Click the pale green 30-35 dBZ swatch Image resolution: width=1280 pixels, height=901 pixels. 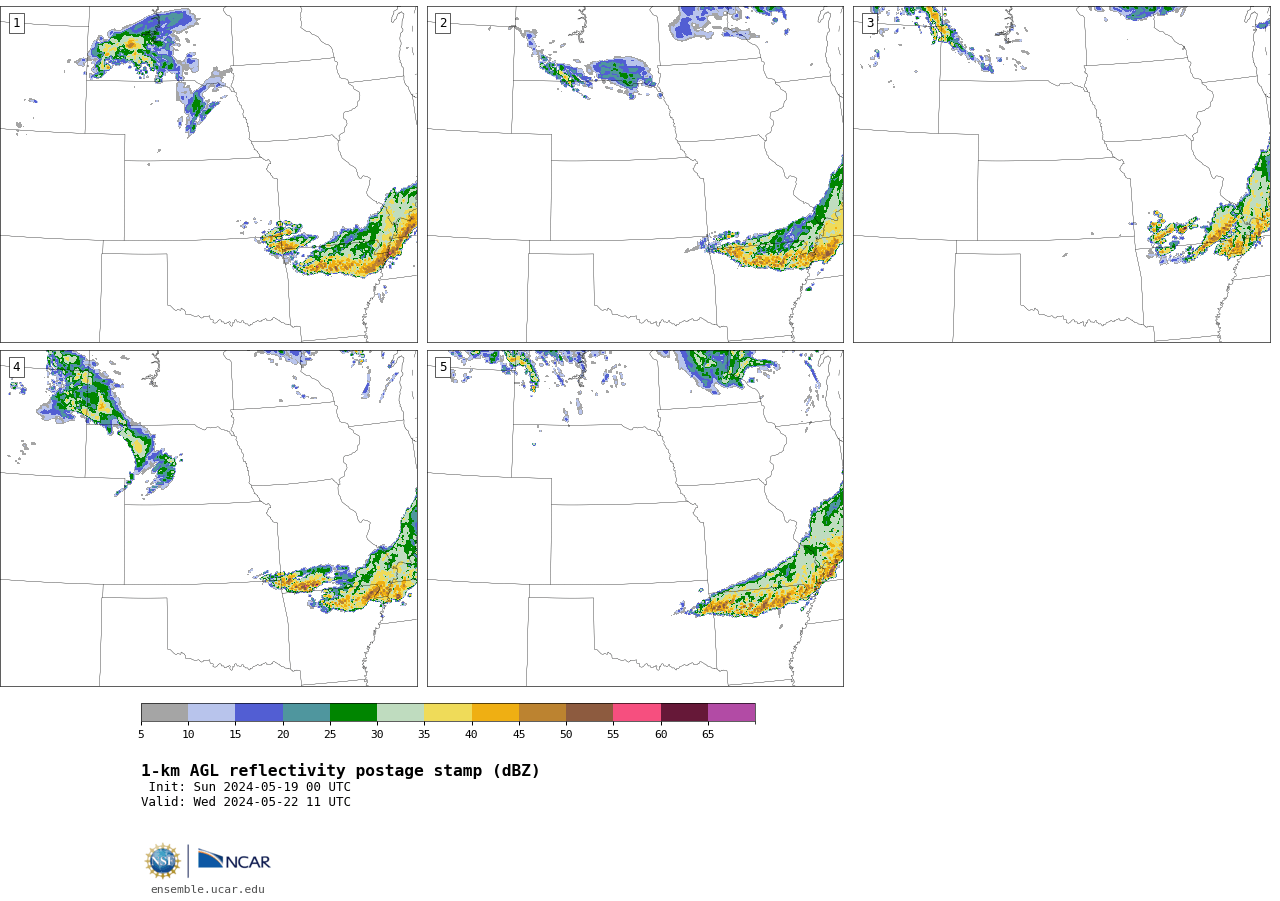click(400, 712)
